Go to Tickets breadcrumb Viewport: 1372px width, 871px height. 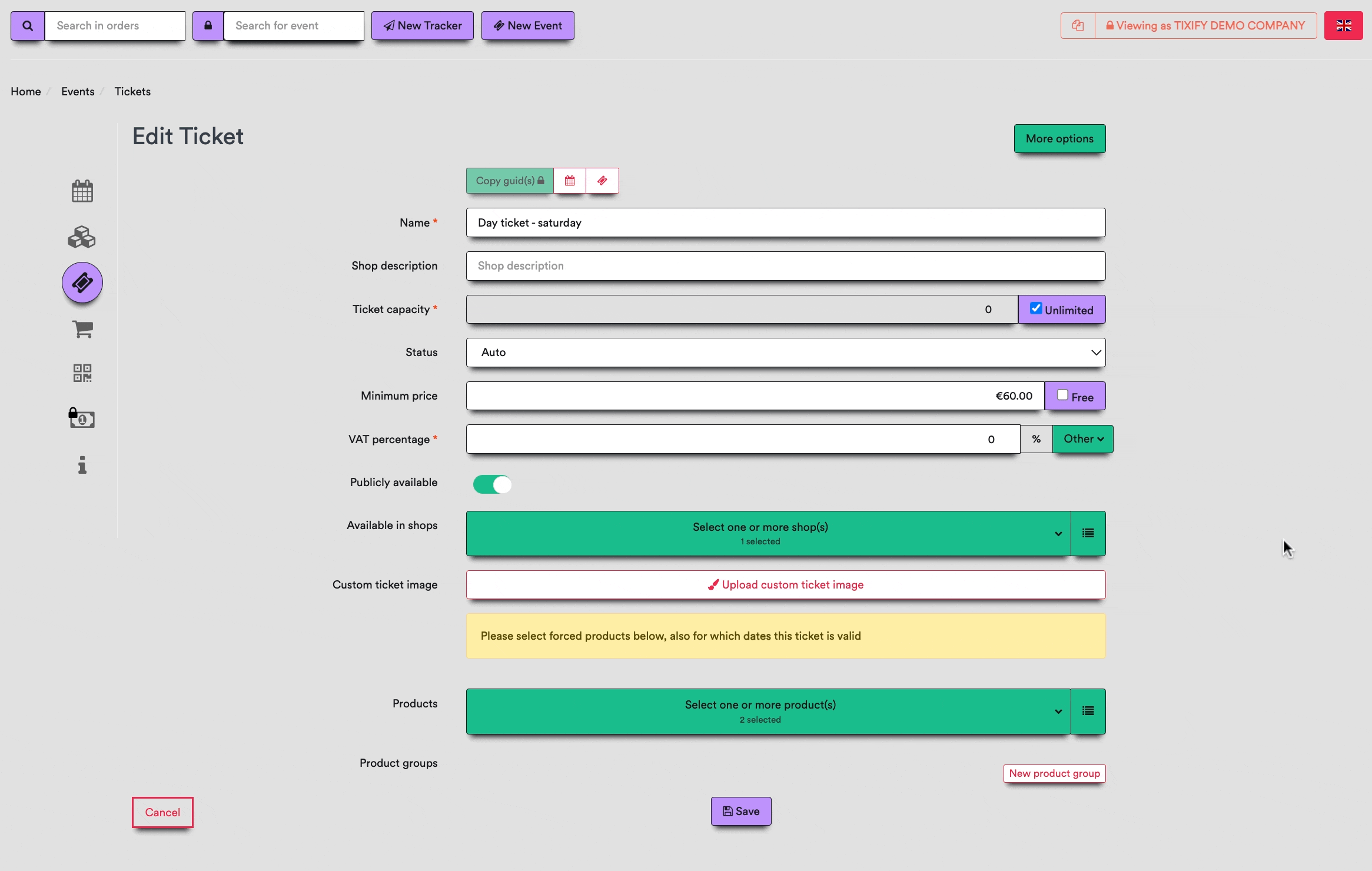(x=132, y=91)
